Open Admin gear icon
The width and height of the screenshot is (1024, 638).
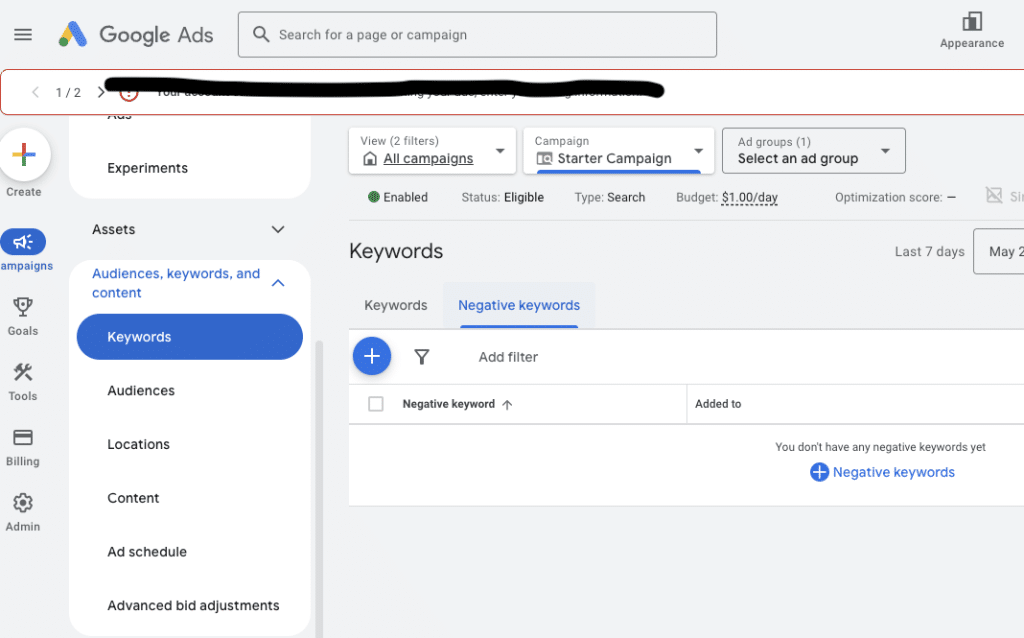tap(23, 503)
